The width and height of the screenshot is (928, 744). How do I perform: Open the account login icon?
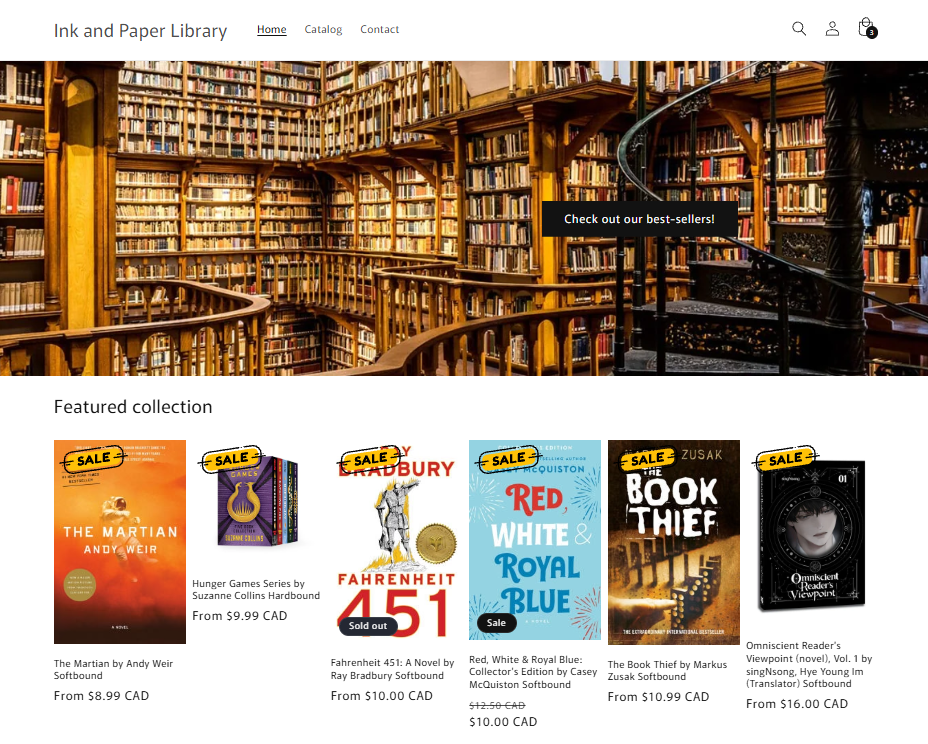coord(832,29)
